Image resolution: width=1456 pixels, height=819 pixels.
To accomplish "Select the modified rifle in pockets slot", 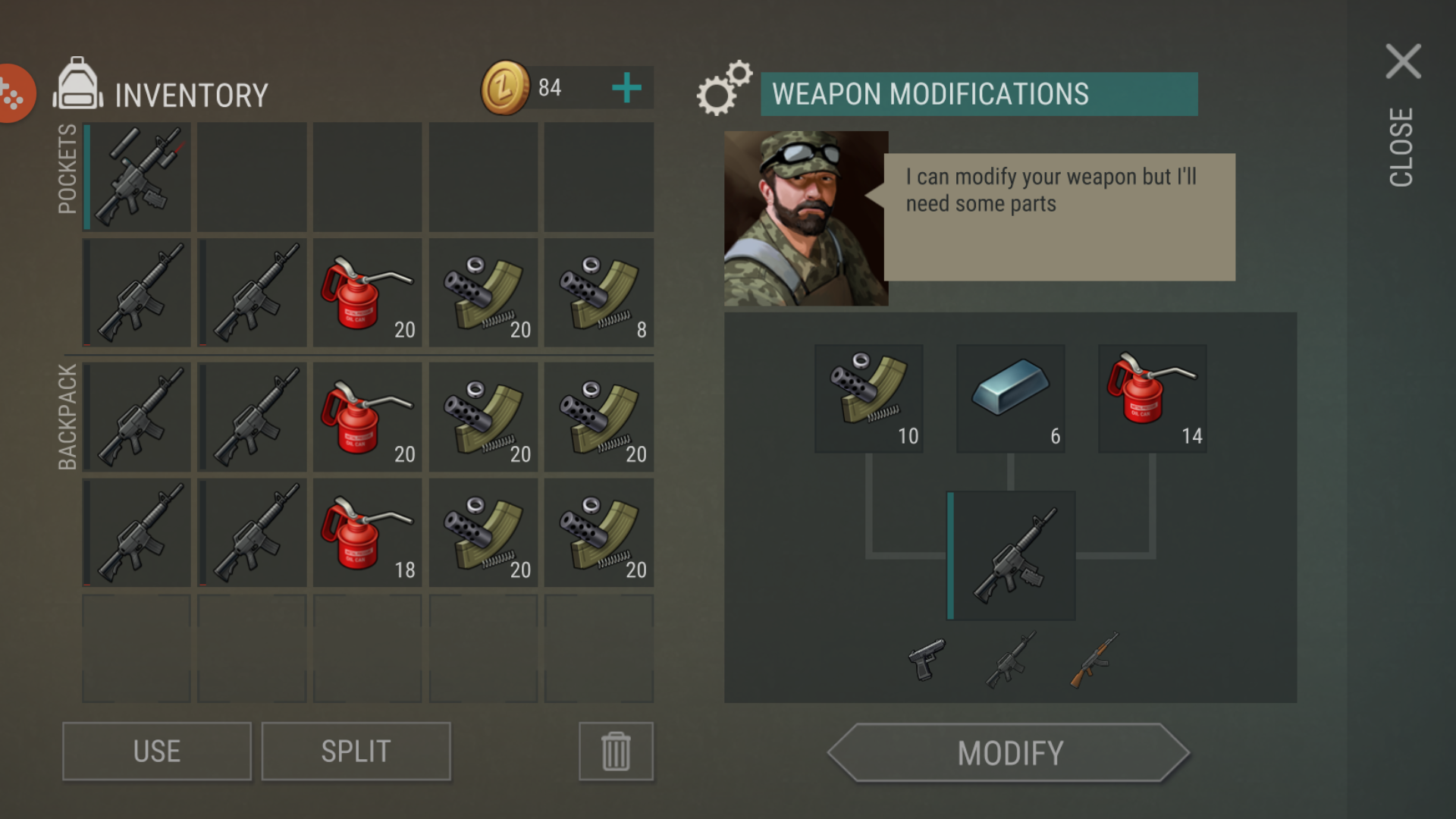I will [x=137, y=177].
